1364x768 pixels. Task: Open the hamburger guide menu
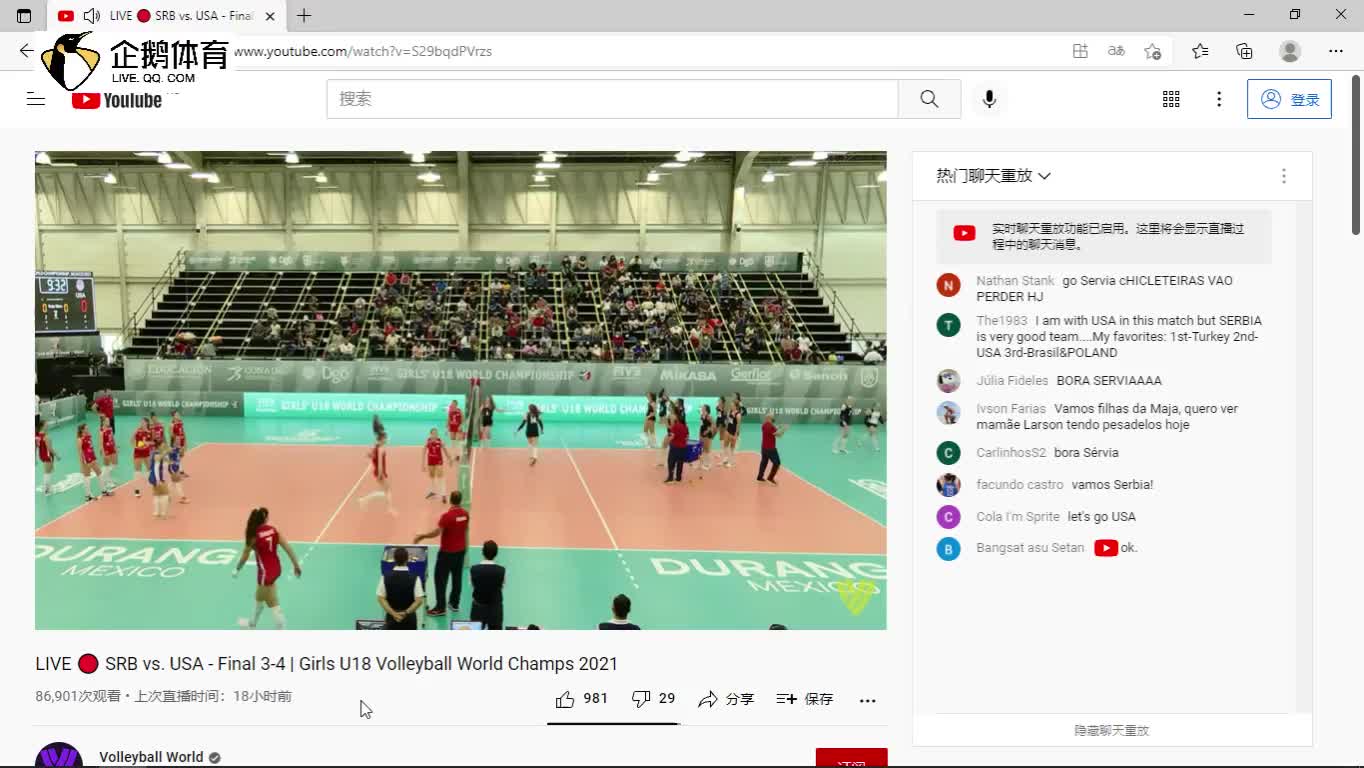pos(36,99)
